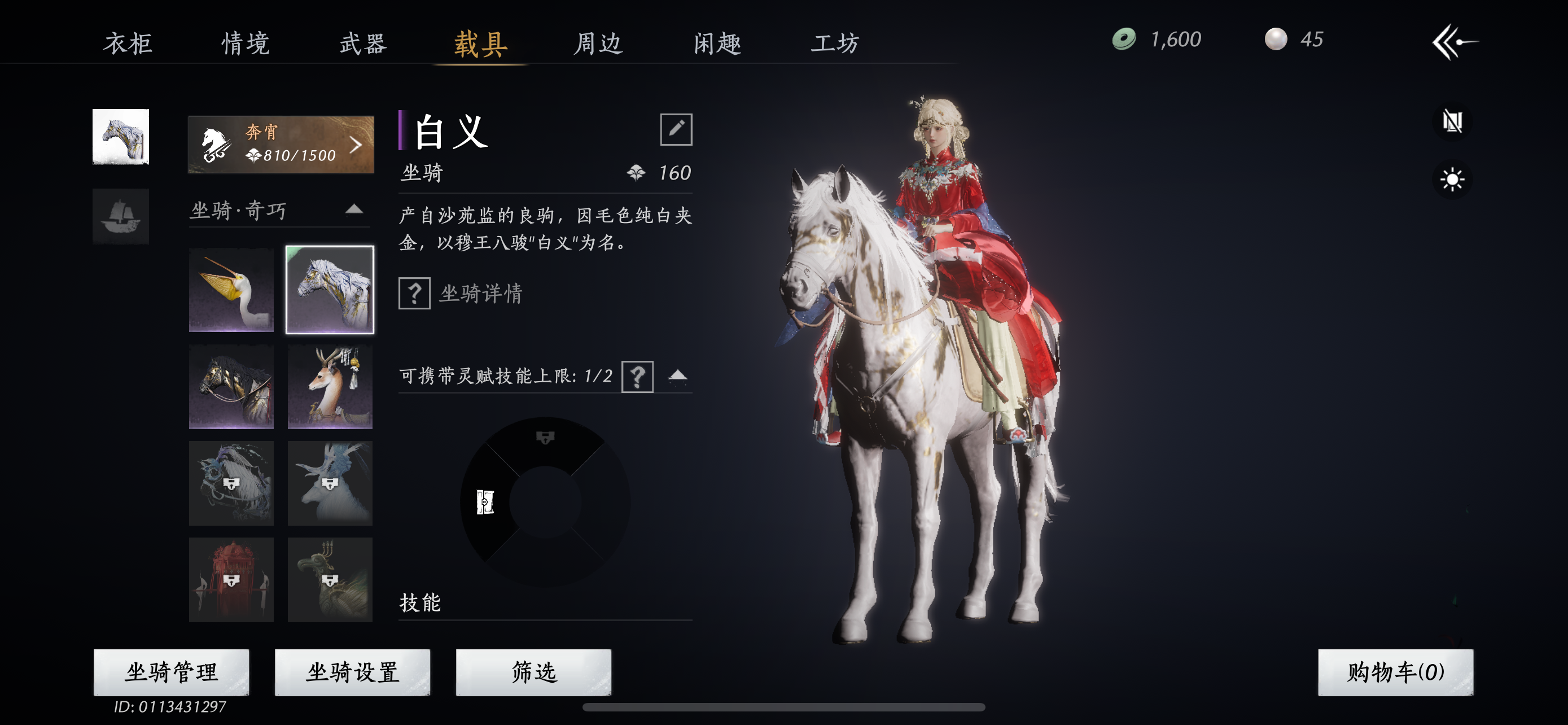This screenshot has height=725, width=1568.
Task: Switch to the 武器 tab
Action: [363, 43]
